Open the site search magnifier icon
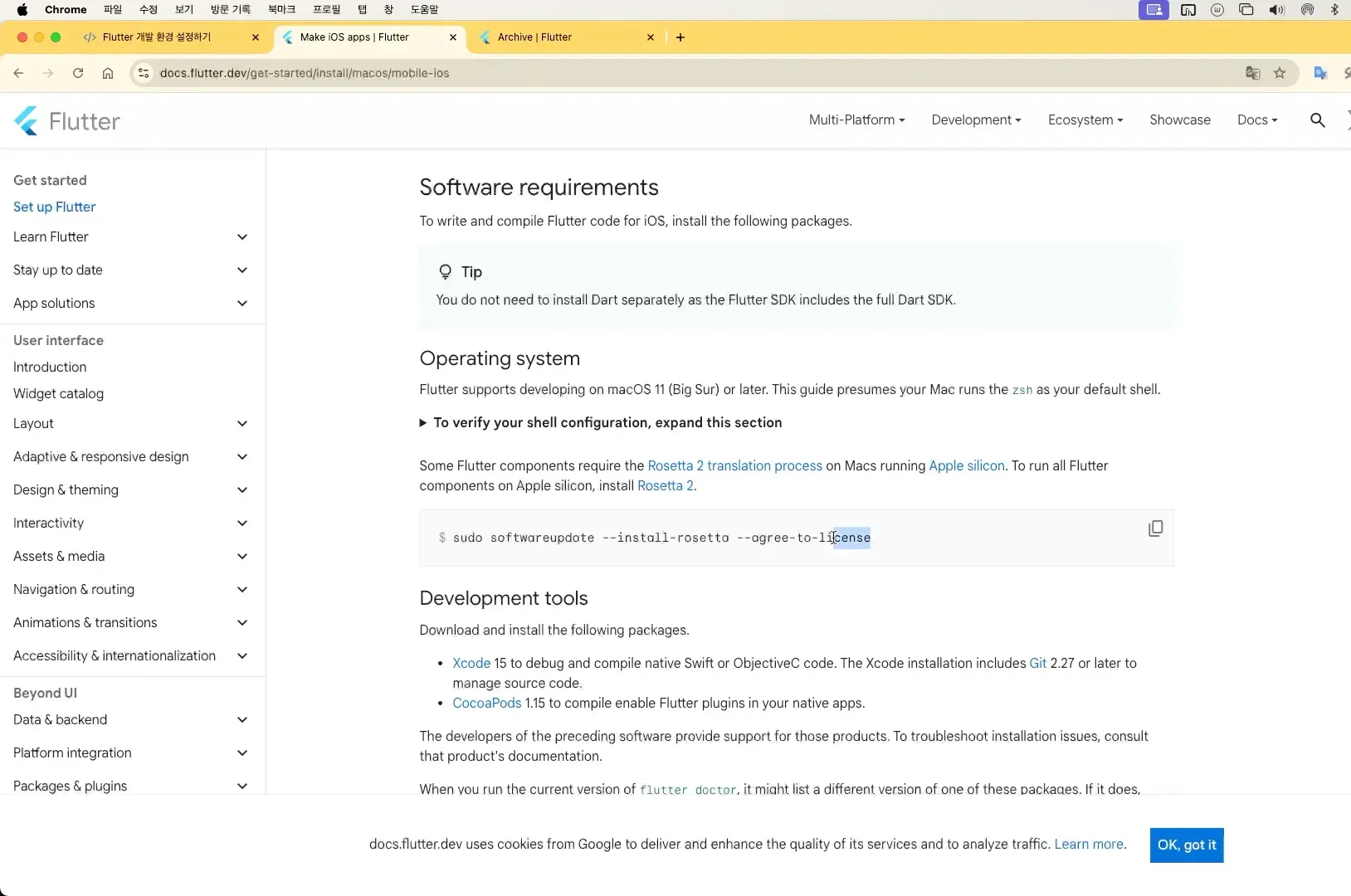 pyautogui.click(x=1317, y=120)
